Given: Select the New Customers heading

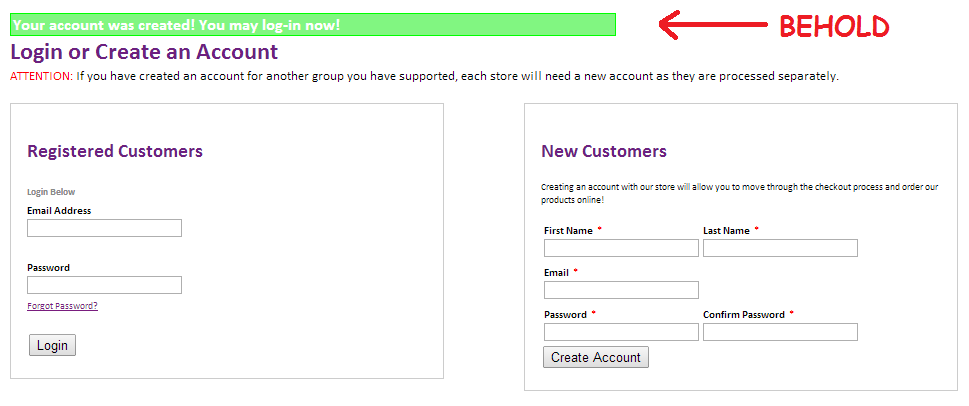Looking at the screenshot, I should tap(604, 151).
